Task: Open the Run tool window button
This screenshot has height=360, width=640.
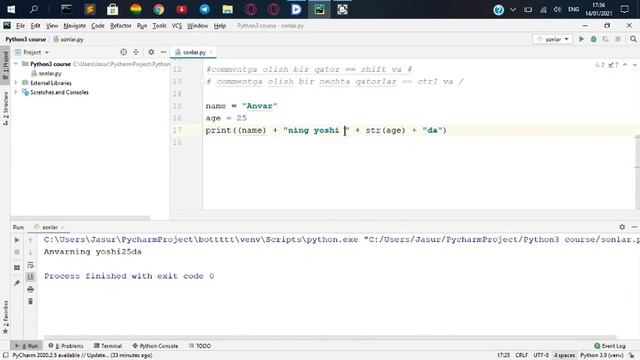Action: pyautogui.click(x=26, y=346)
